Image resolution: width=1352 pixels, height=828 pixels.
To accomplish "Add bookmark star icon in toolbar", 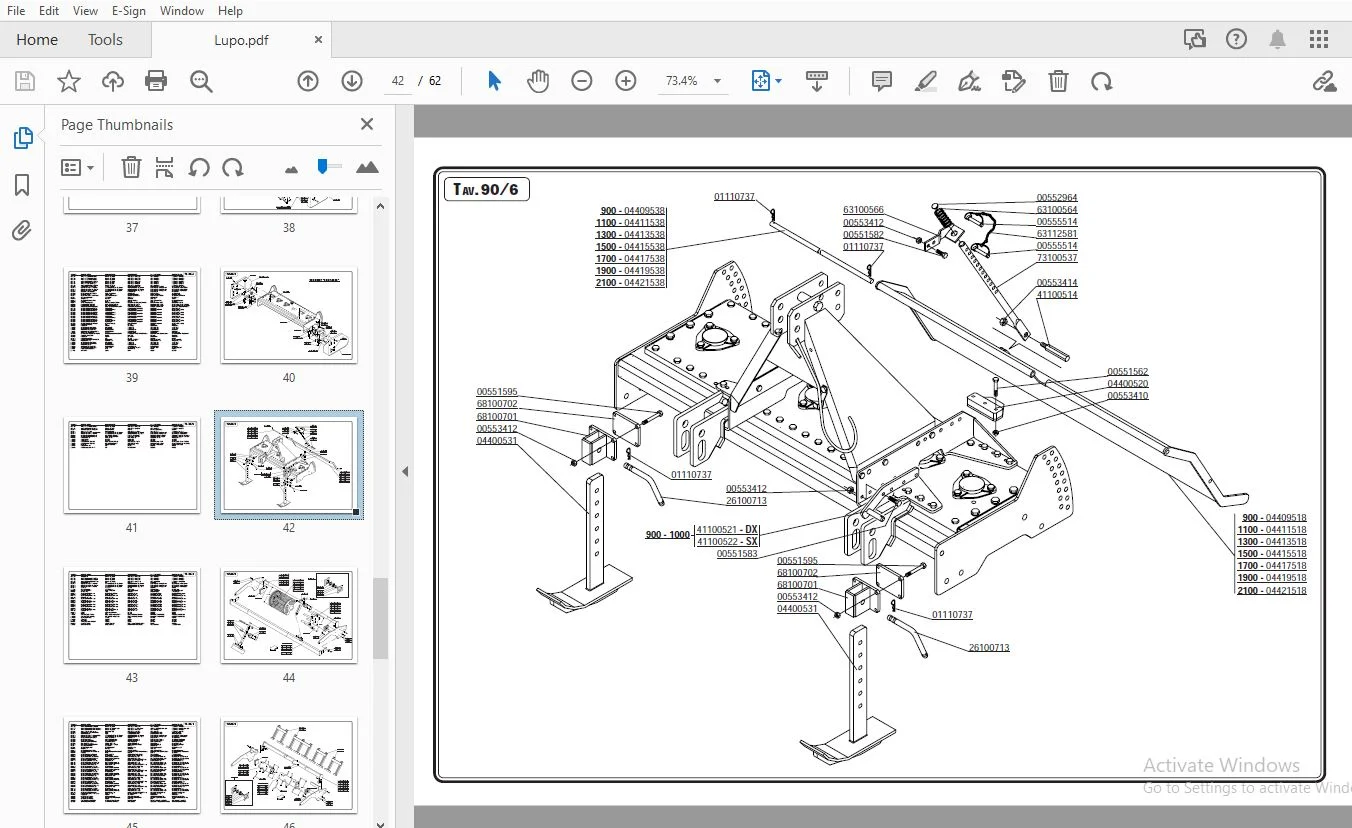I will tap(69, 81).
